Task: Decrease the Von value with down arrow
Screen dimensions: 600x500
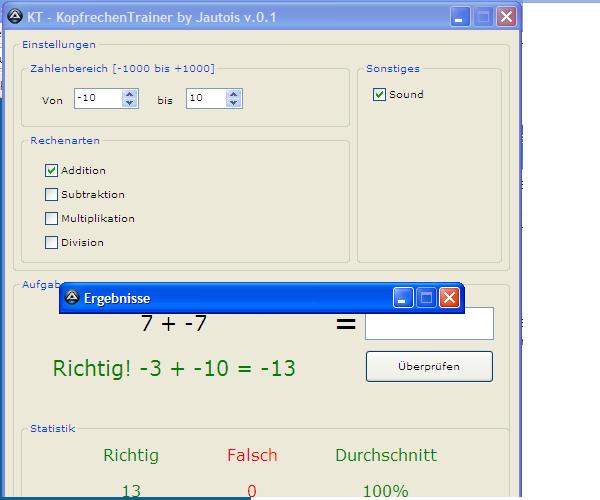Action: point(129,103)
